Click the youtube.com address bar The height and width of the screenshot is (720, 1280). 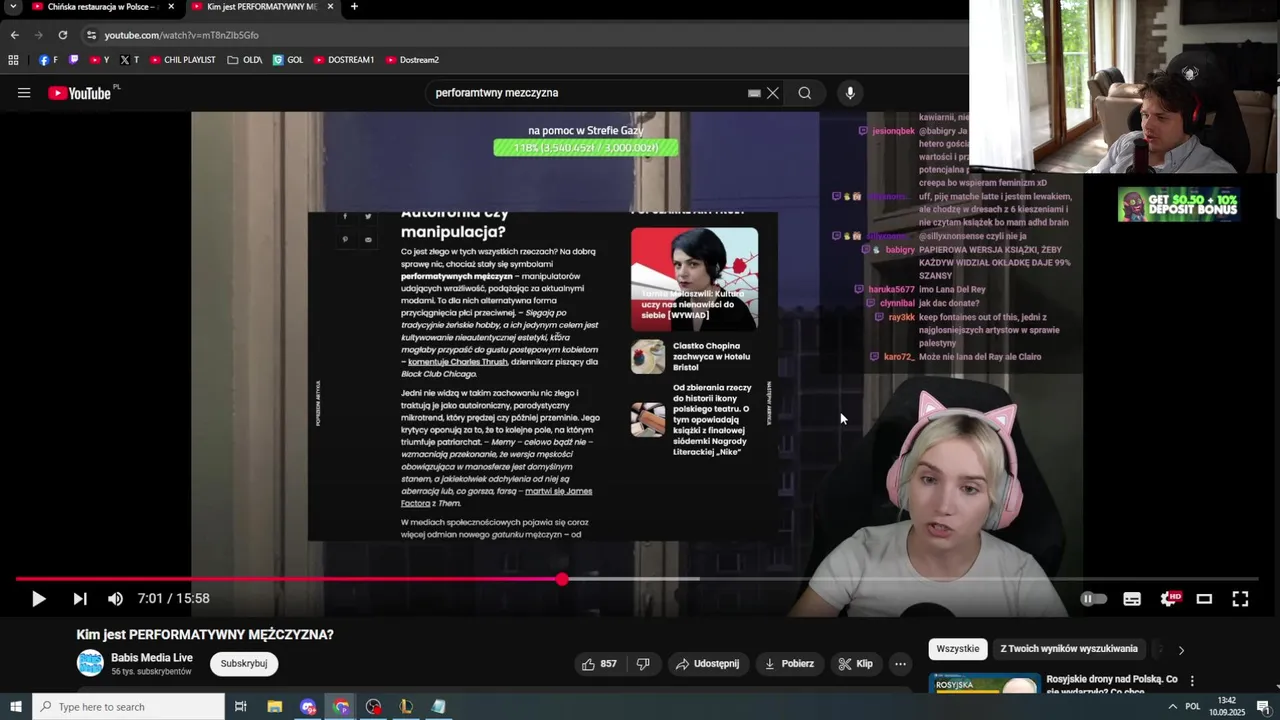[x=520, y=35]
